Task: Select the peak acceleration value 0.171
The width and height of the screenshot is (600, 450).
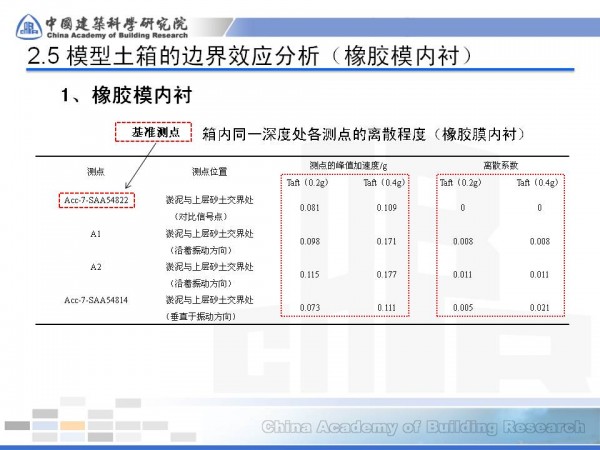Action: [386, 241]
